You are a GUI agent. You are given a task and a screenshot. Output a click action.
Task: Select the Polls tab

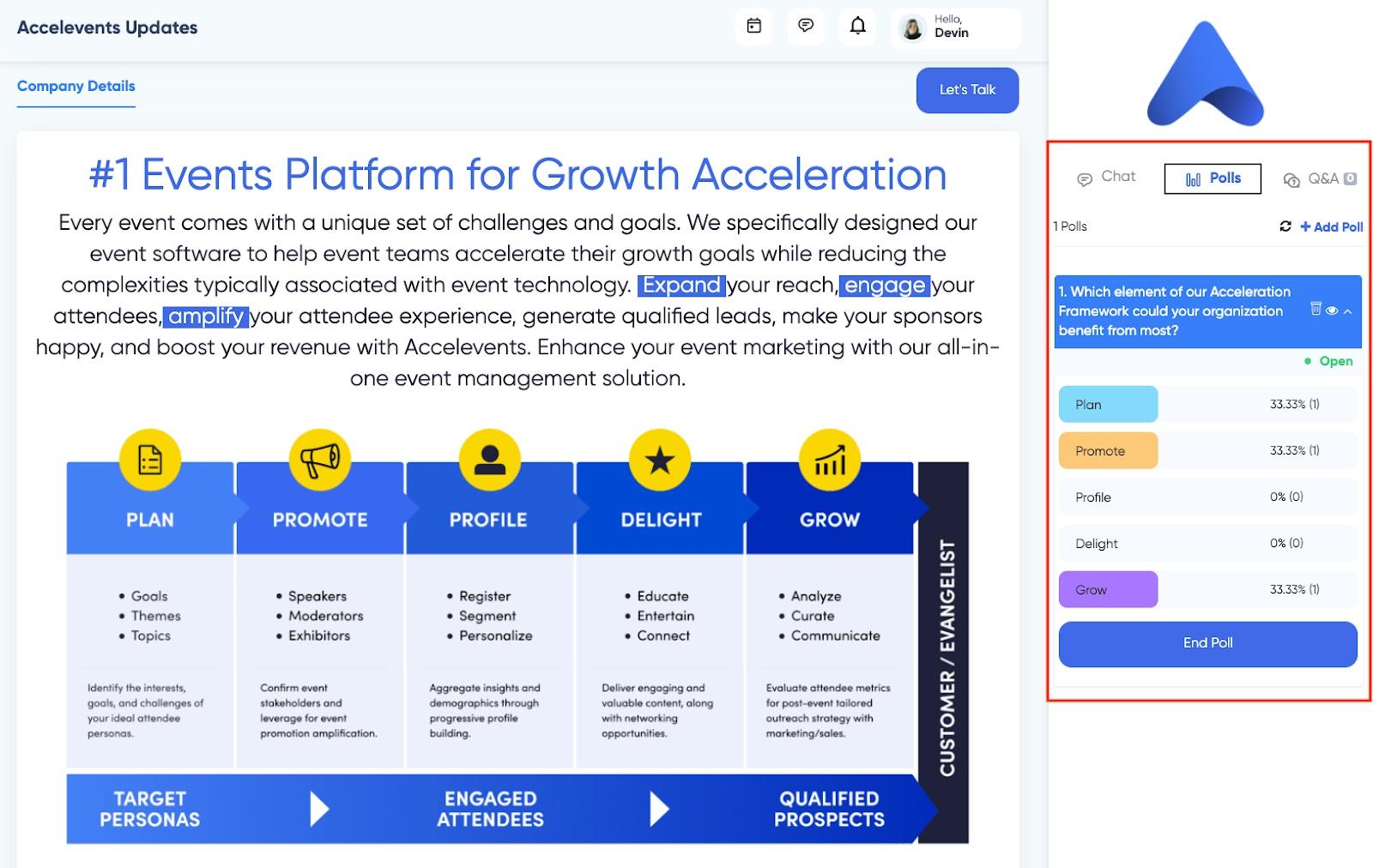1213,178
